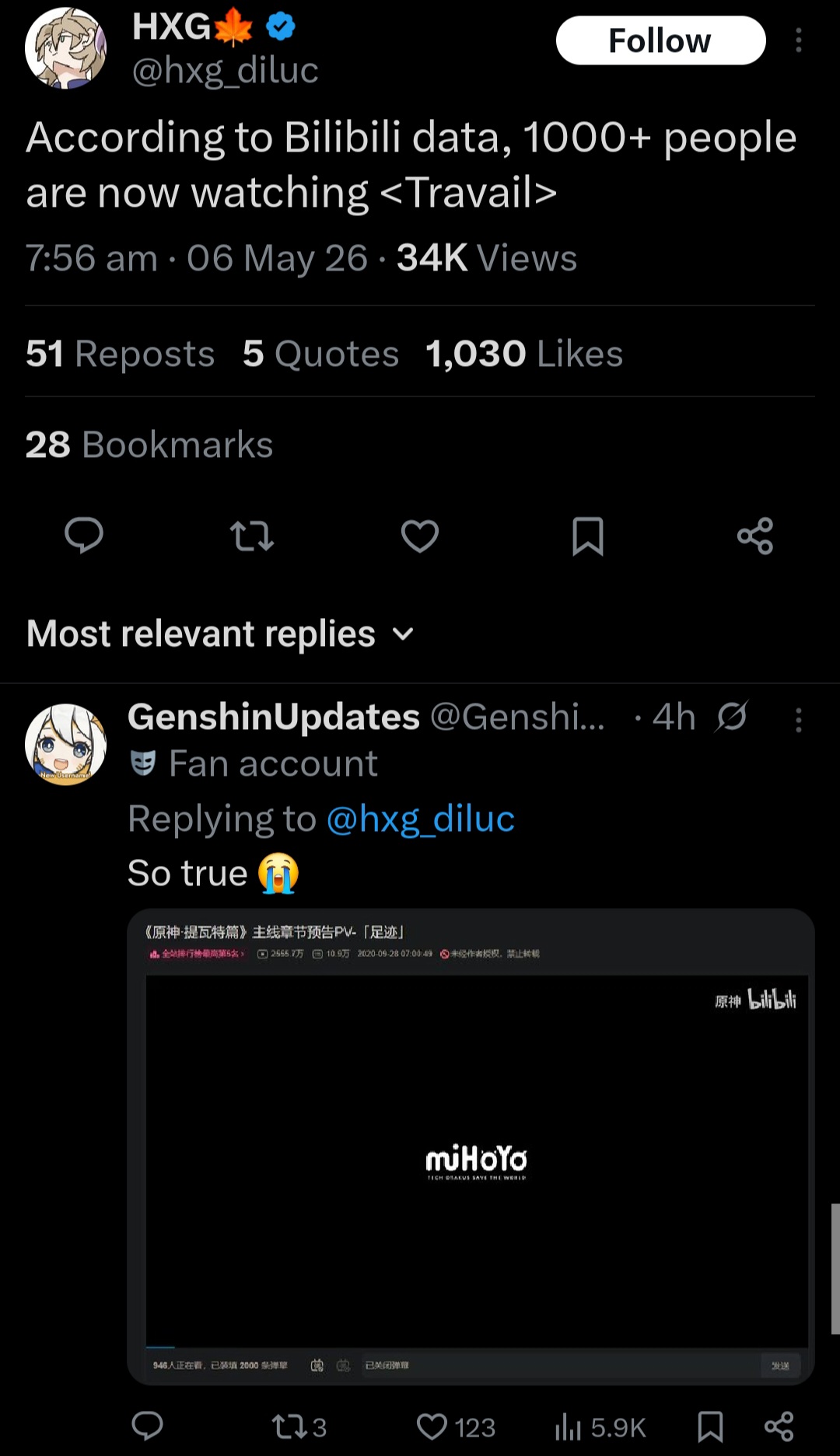840x1456 pixels.
Task: Bookmark the main HXG tweet
Action: tap(588, 536)
